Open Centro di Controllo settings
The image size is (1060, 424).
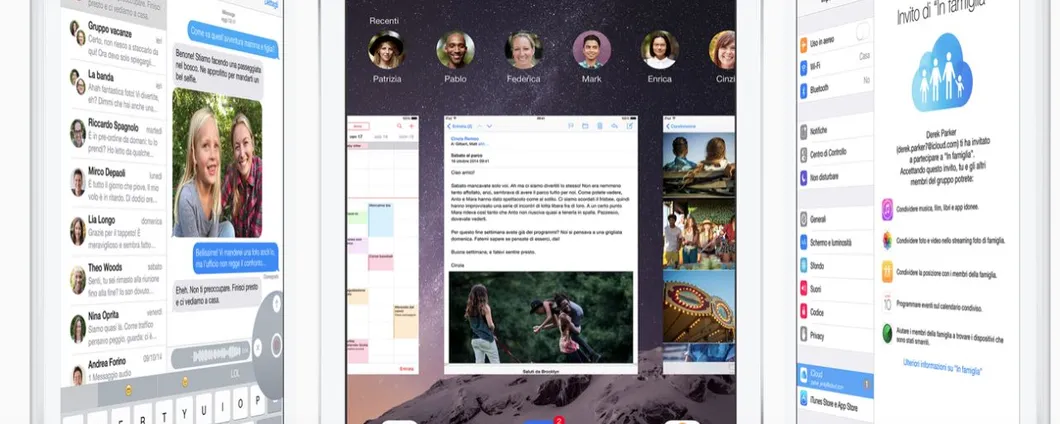[836, 154]
